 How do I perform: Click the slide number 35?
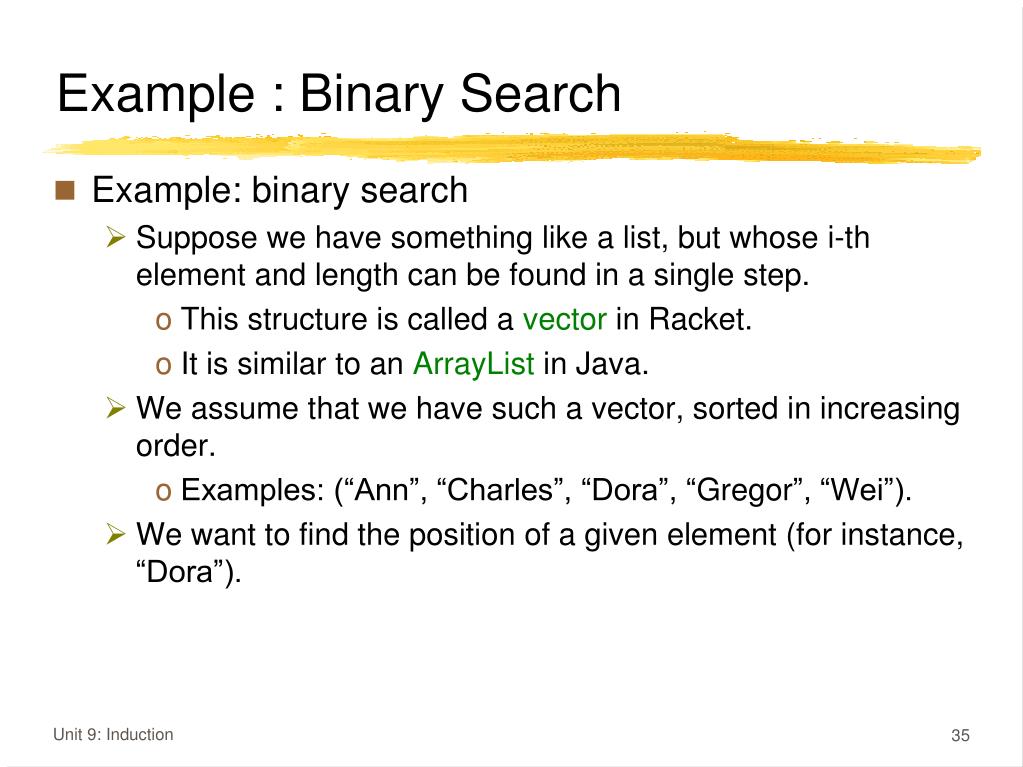pyautogui.click(x=960, y=735)
